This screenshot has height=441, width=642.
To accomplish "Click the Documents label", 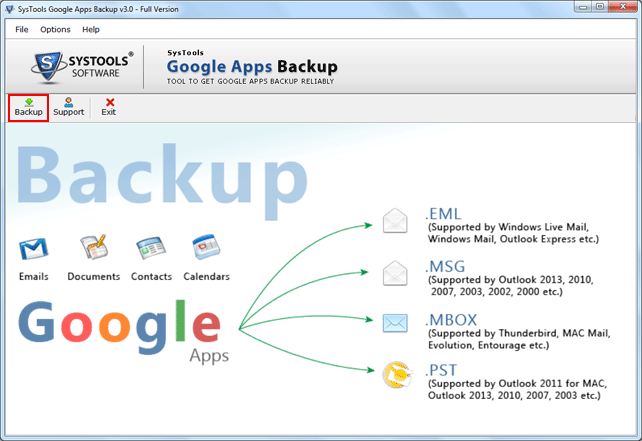I will [94, 277].
